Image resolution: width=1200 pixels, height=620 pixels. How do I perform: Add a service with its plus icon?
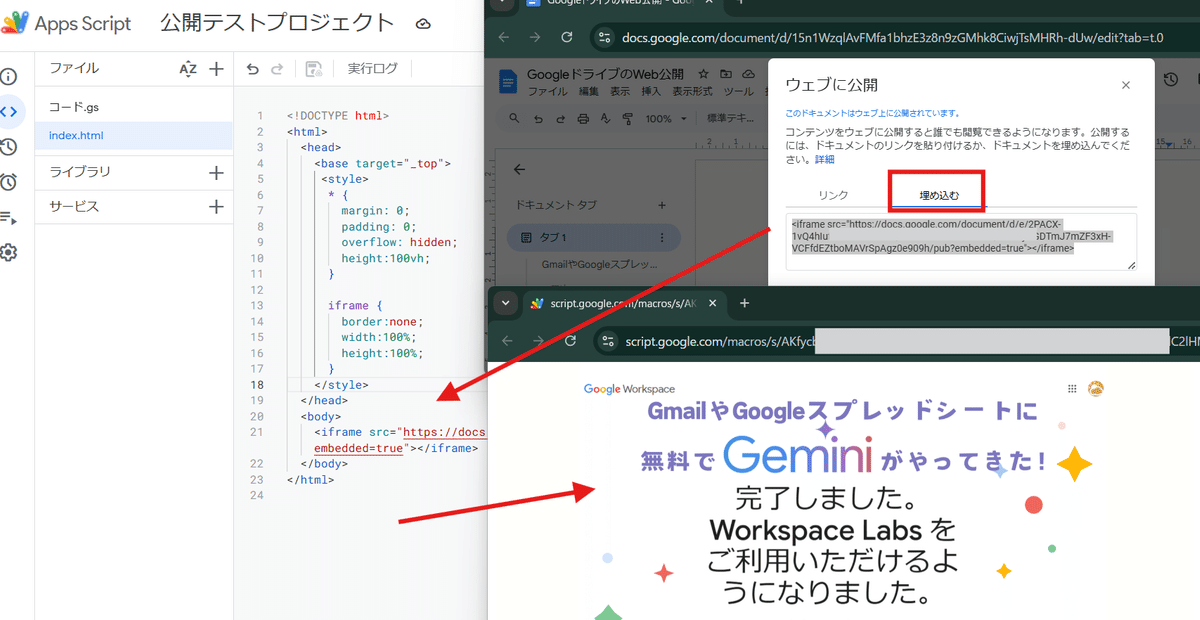(216, 207)
